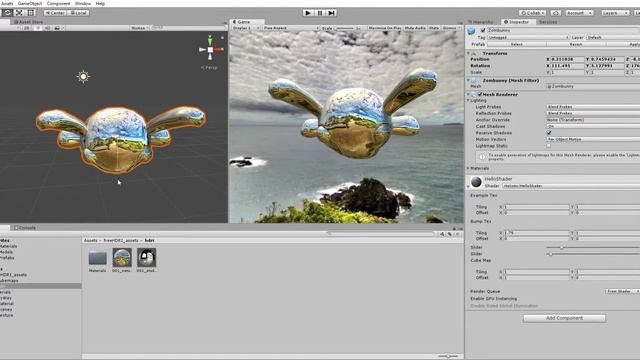
Task: Toggle the Mesh Renderer enabled checkbox
Action: tap(480, 94)
